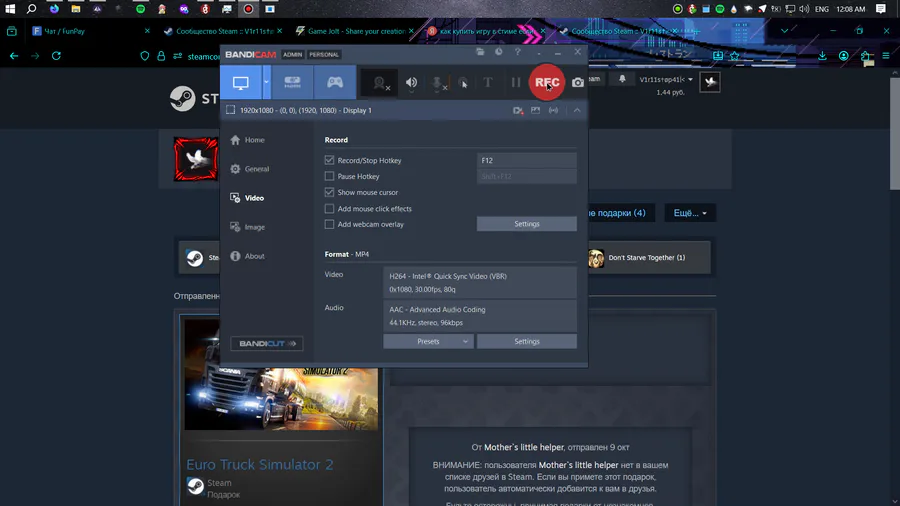Screen dimensions: 900x506
Task: Reload the browser page
Action: 56,56
